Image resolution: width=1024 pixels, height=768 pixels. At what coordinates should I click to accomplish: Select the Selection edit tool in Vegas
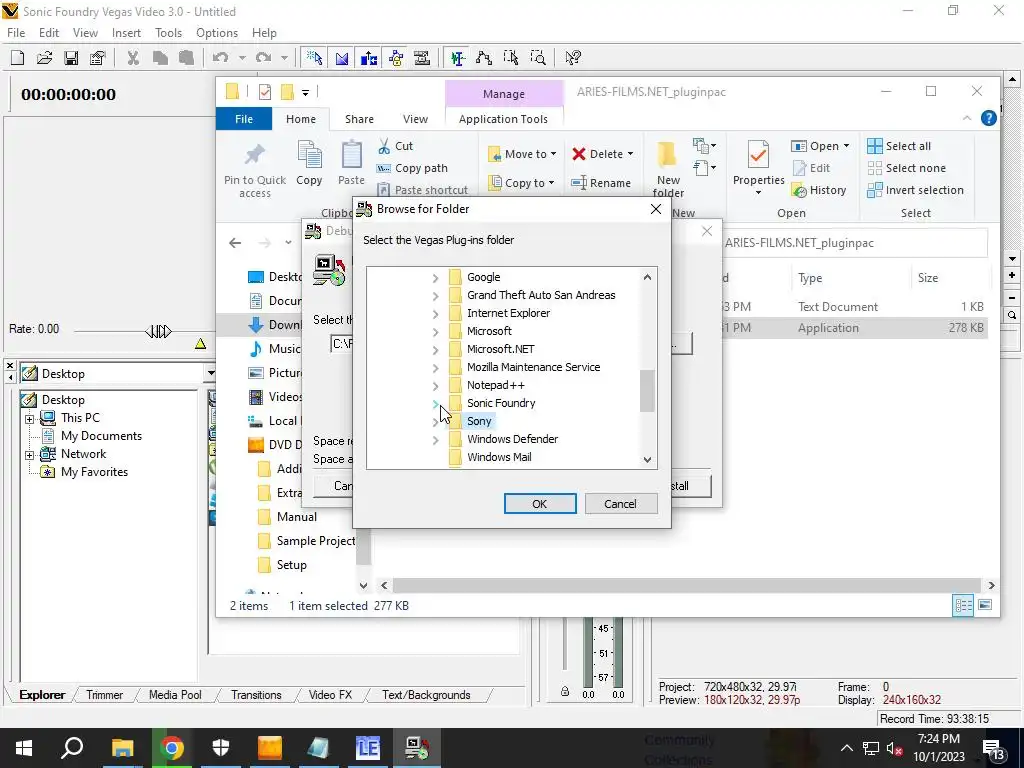[511, 58]
